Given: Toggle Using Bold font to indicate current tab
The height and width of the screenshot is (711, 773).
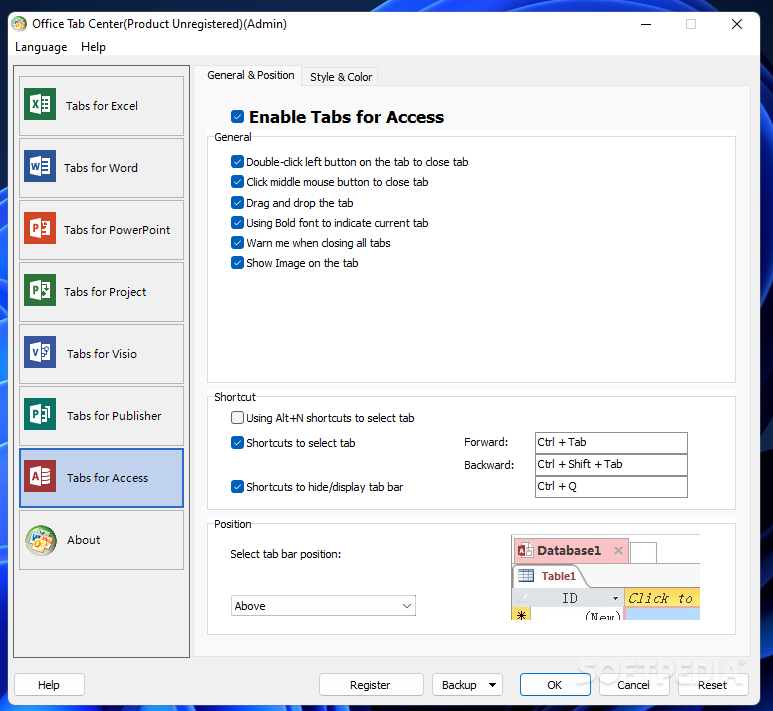Looking at the screenshot, I should point(237,223).
